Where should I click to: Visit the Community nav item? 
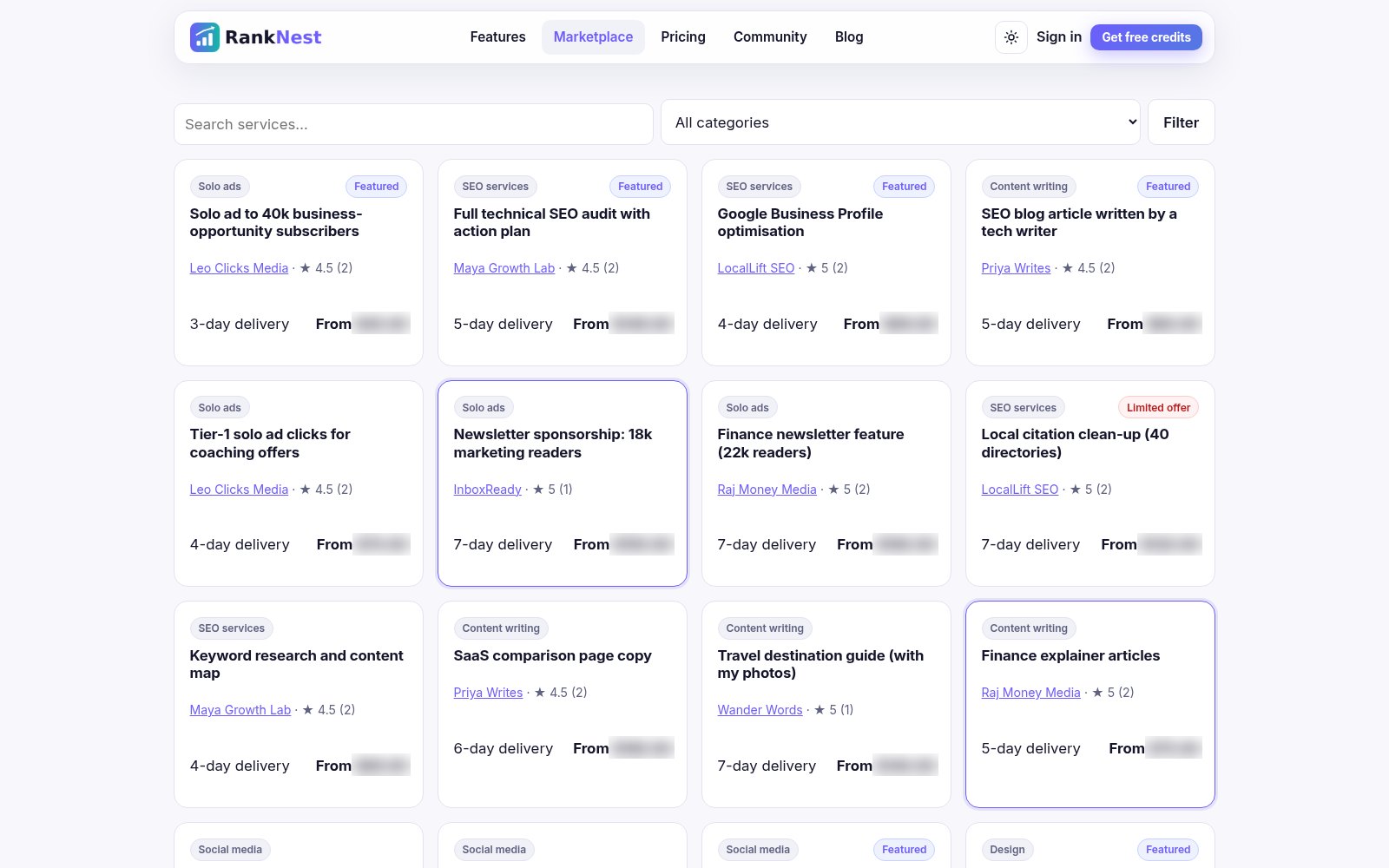click(770, 37)
